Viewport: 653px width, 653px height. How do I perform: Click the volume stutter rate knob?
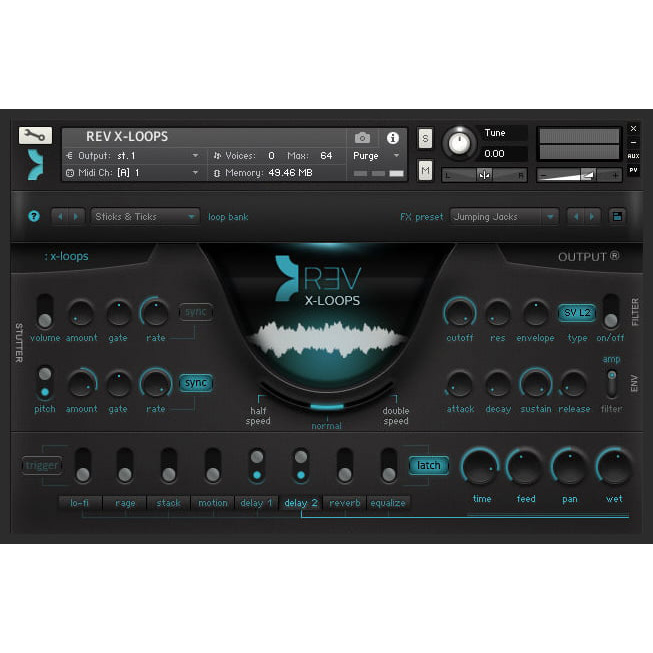155,313
